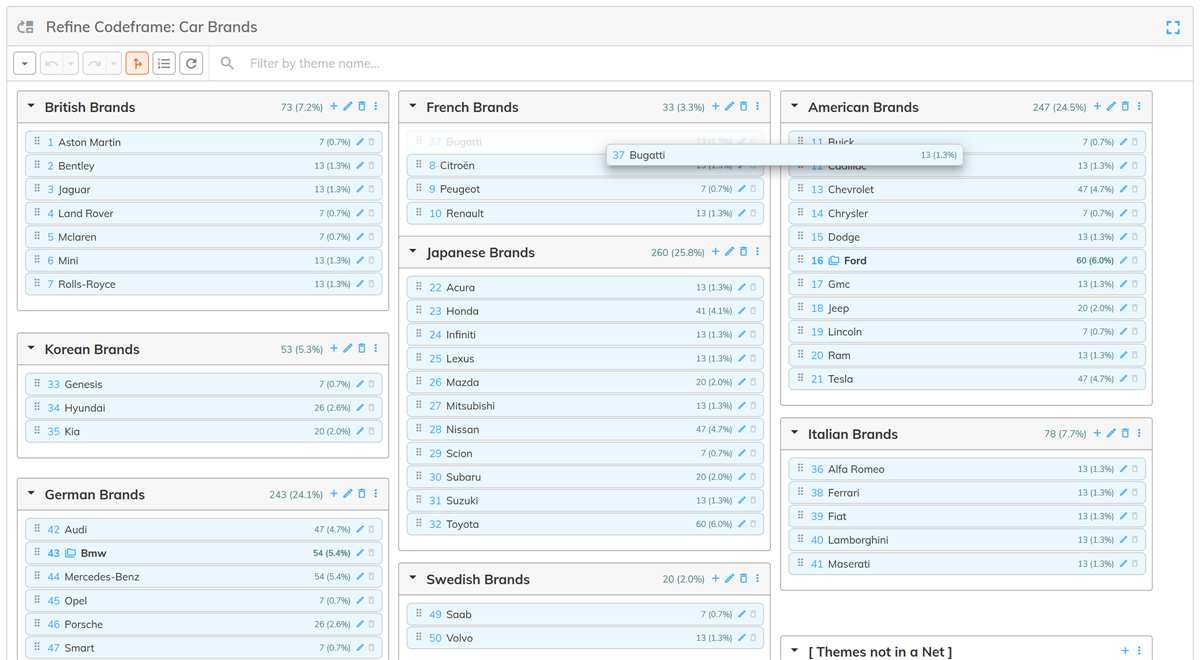Select the Porsche theme
This screenshot has height=660, width=1200.
coord(203,624)
